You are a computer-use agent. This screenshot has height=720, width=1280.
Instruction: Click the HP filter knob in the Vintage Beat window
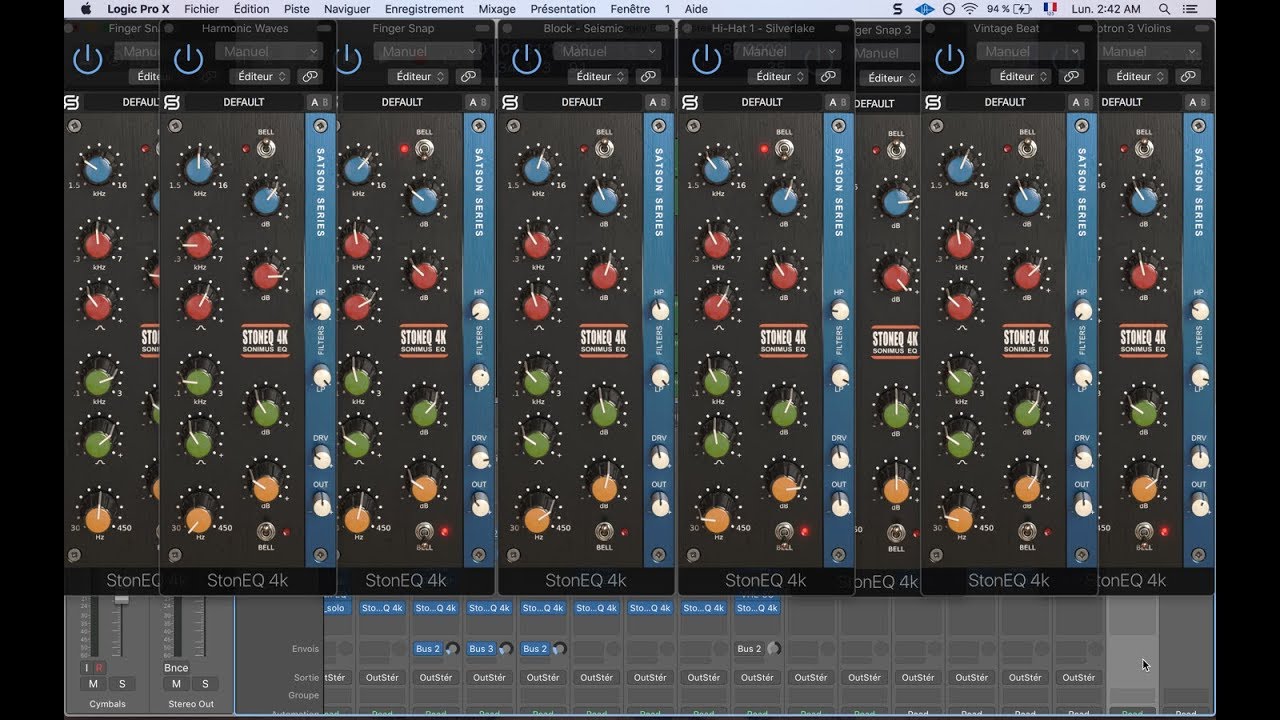click(x=1082, y=310)
